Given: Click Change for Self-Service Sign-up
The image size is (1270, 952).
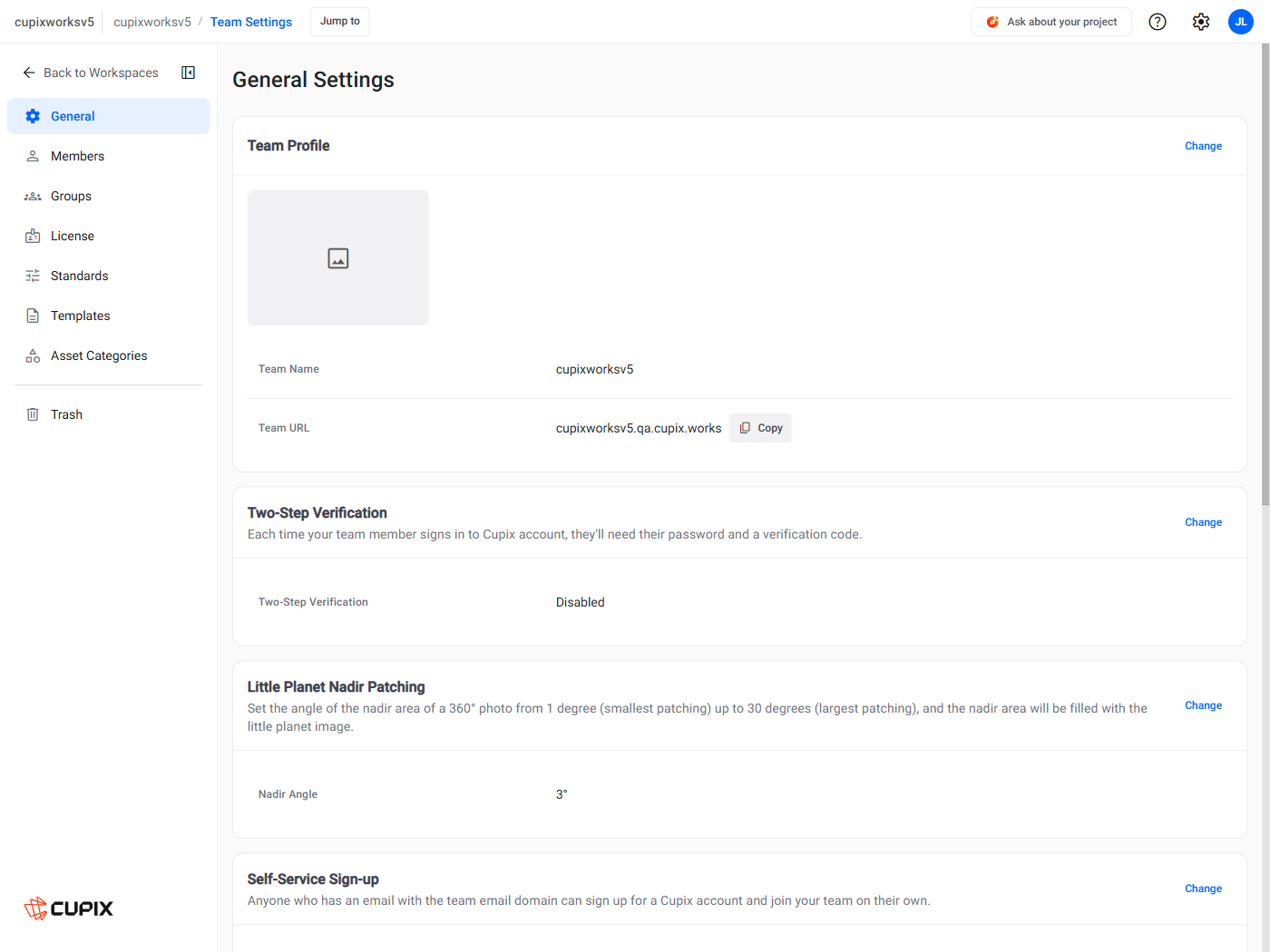Looking at the screenshot, I should pos(1203,889).
